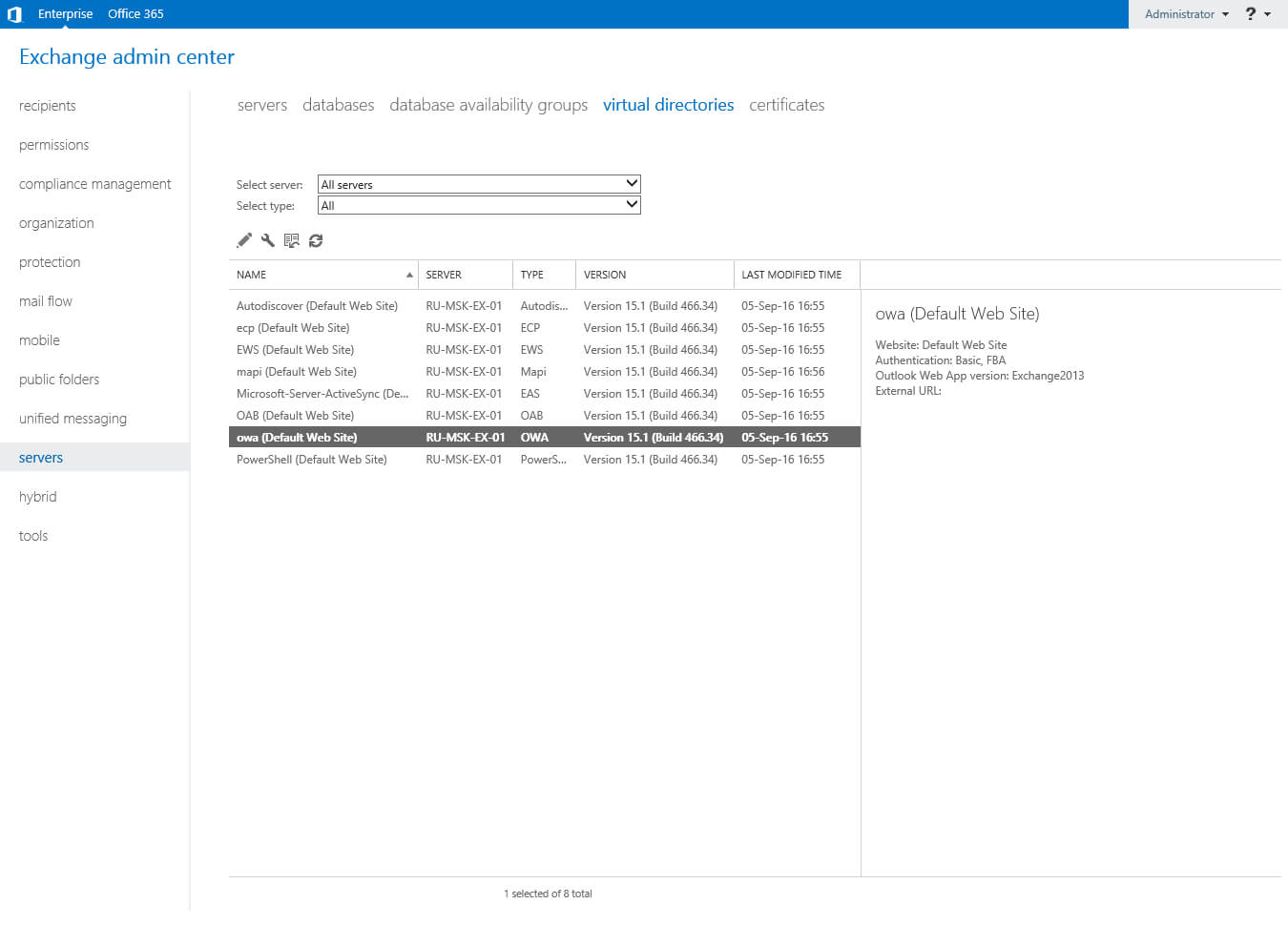Image resolution: width=1288 pixels, height=925 pixels.
Task: Click the Authentication: Basic, FBA detail
Action: 941,360
